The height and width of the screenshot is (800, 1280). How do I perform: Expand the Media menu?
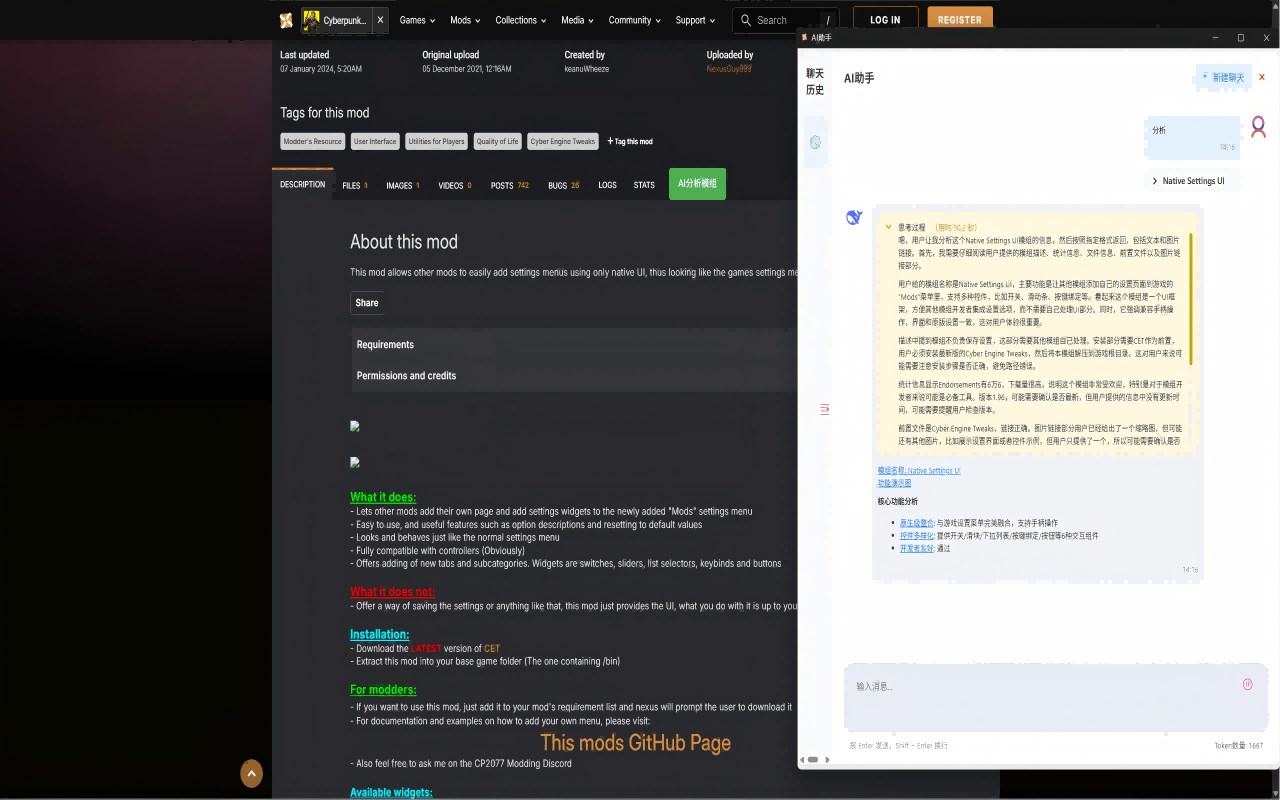click(577, 20)
